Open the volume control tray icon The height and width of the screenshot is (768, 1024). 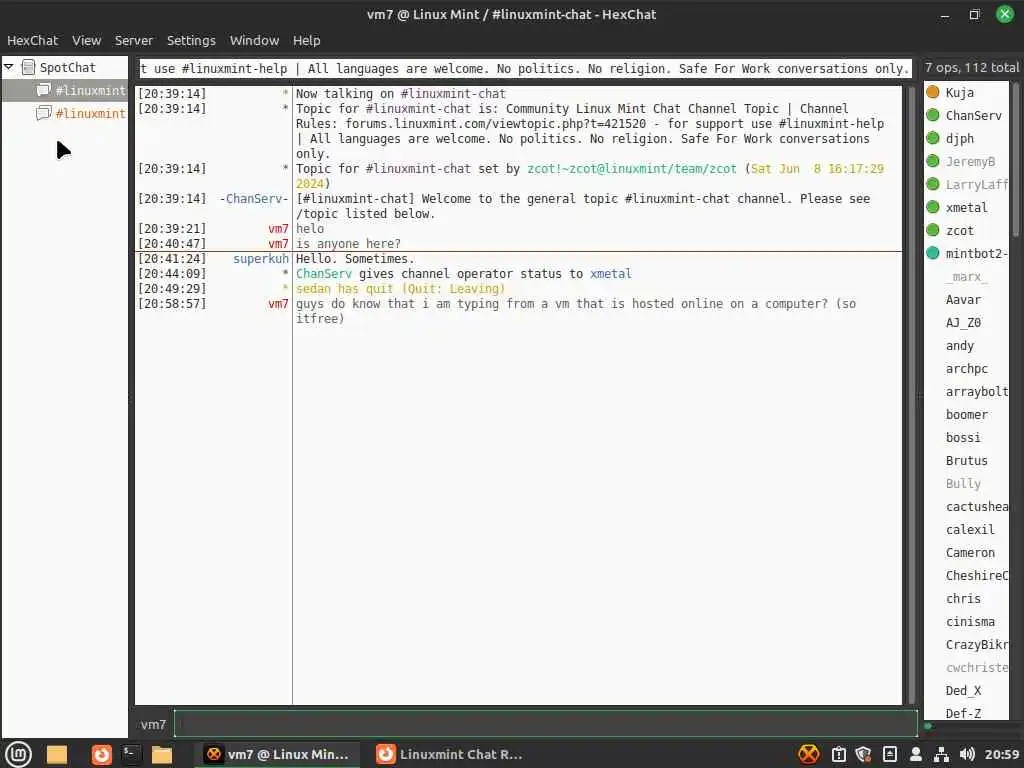point(967,754)
